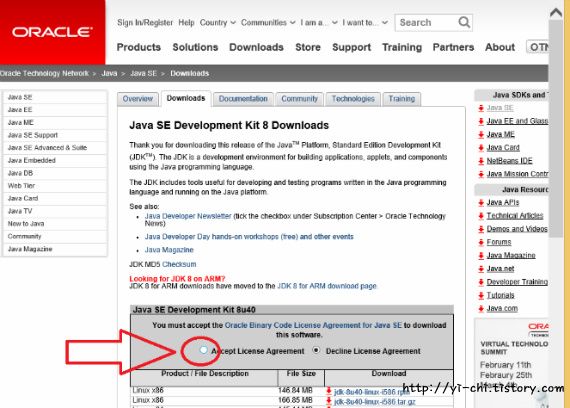
Task: Open the Downloads main menu
Action: coord(256,47)
